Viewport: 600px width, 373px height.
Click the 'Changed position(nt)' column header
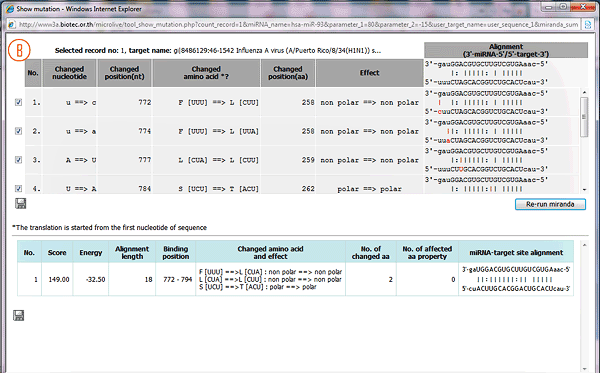tap(124, 73)
